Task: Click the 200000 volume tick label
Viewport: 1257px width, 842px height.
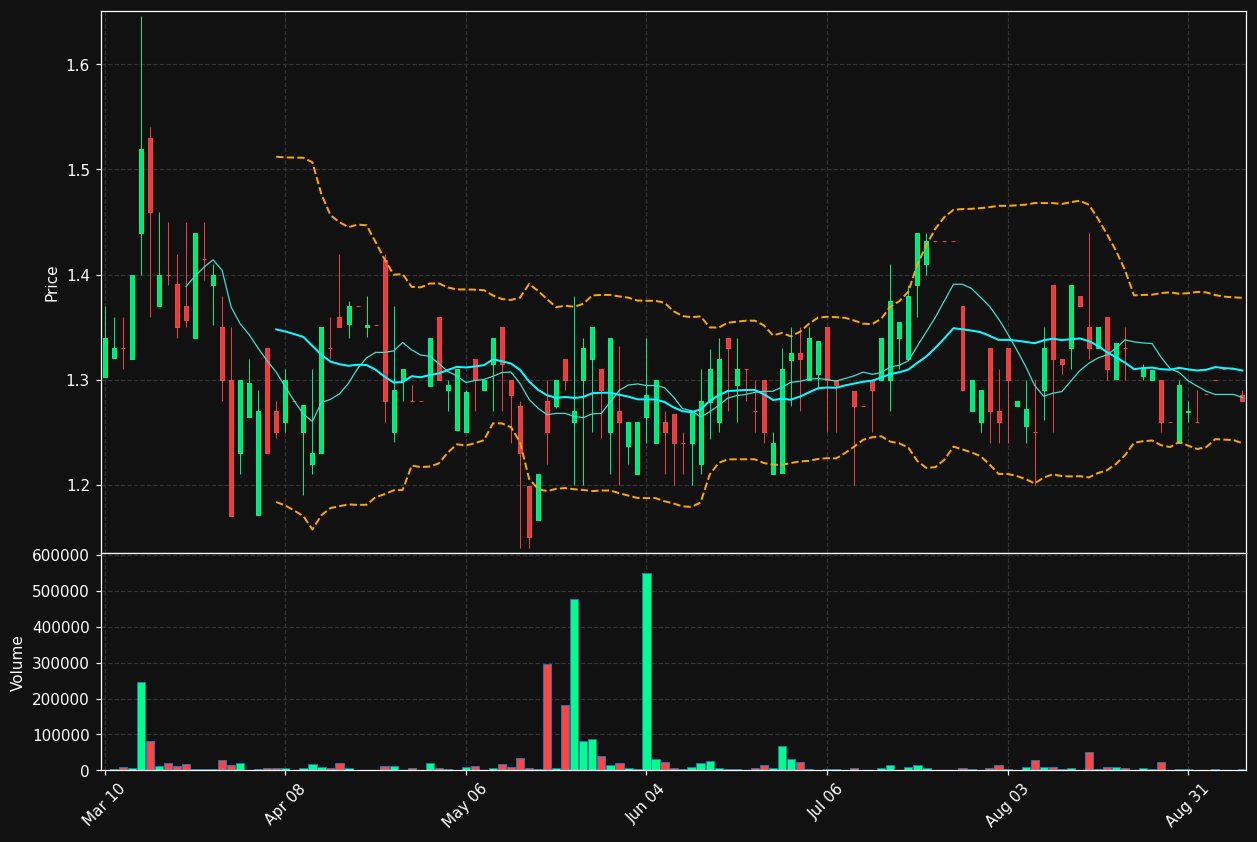Action: (x=61, y=699)
